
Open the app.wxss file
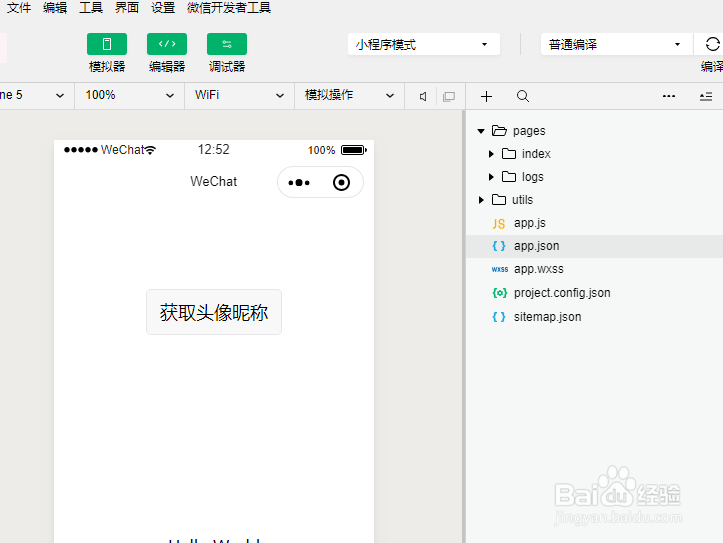pos(594,269)
